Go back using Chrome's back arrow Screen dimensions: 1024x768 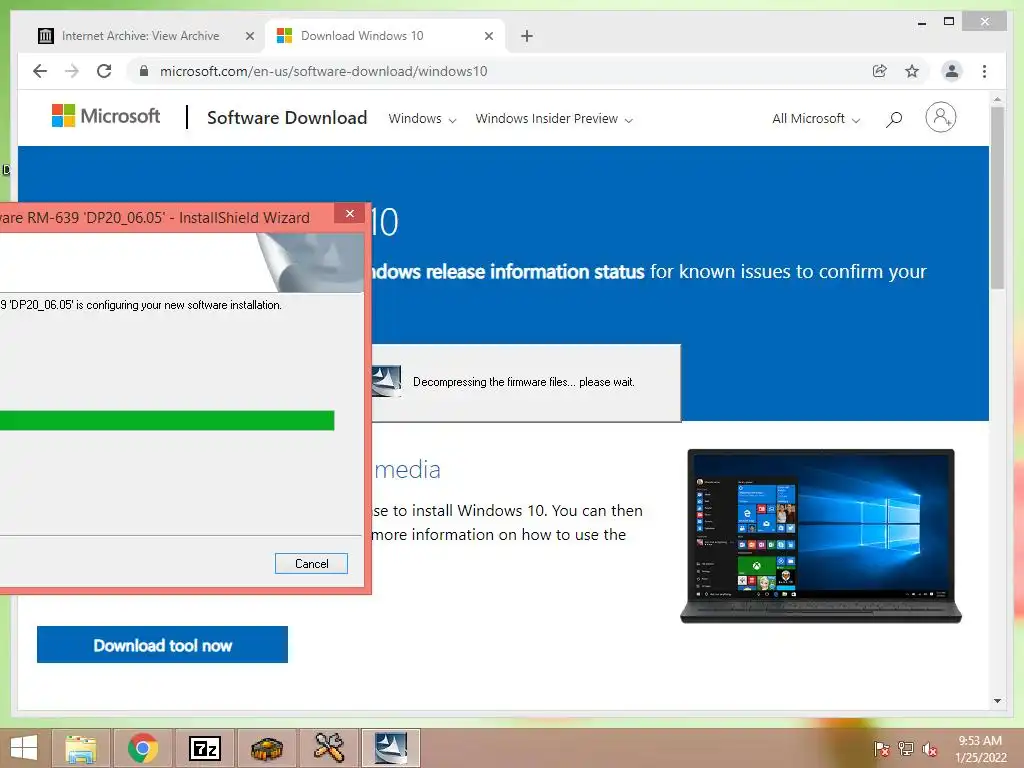pyautogui.click(x=40, y=71)
